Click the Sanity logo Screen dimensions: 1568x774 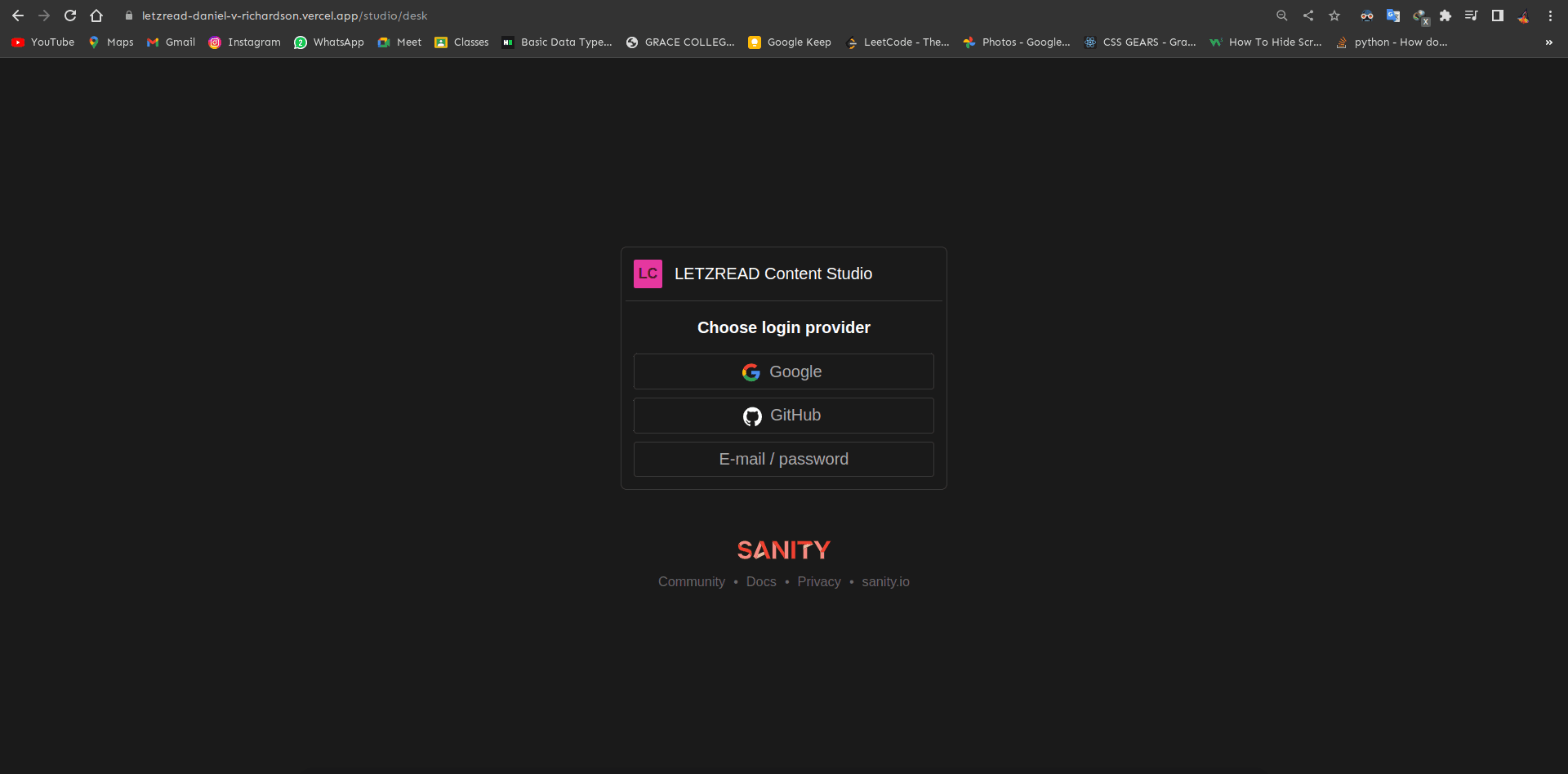pos(783,550)
